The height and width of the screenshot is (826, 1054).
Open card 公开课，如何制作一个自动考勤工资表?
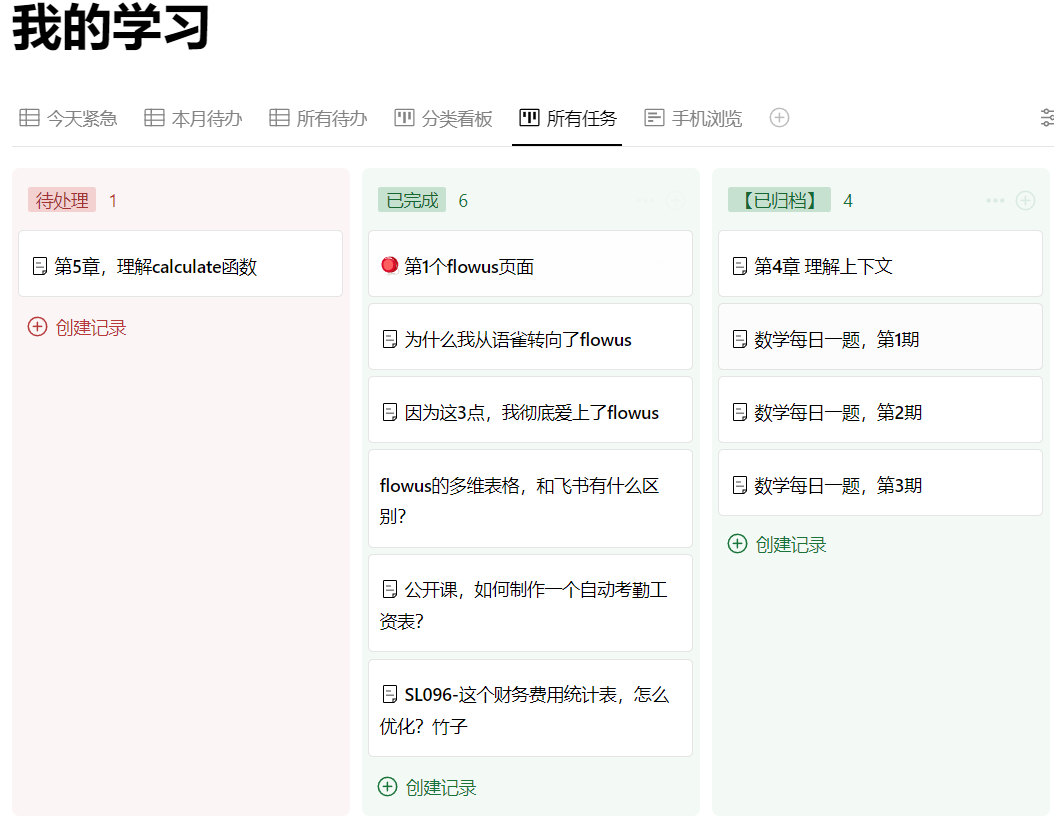(x=530, y=603)
